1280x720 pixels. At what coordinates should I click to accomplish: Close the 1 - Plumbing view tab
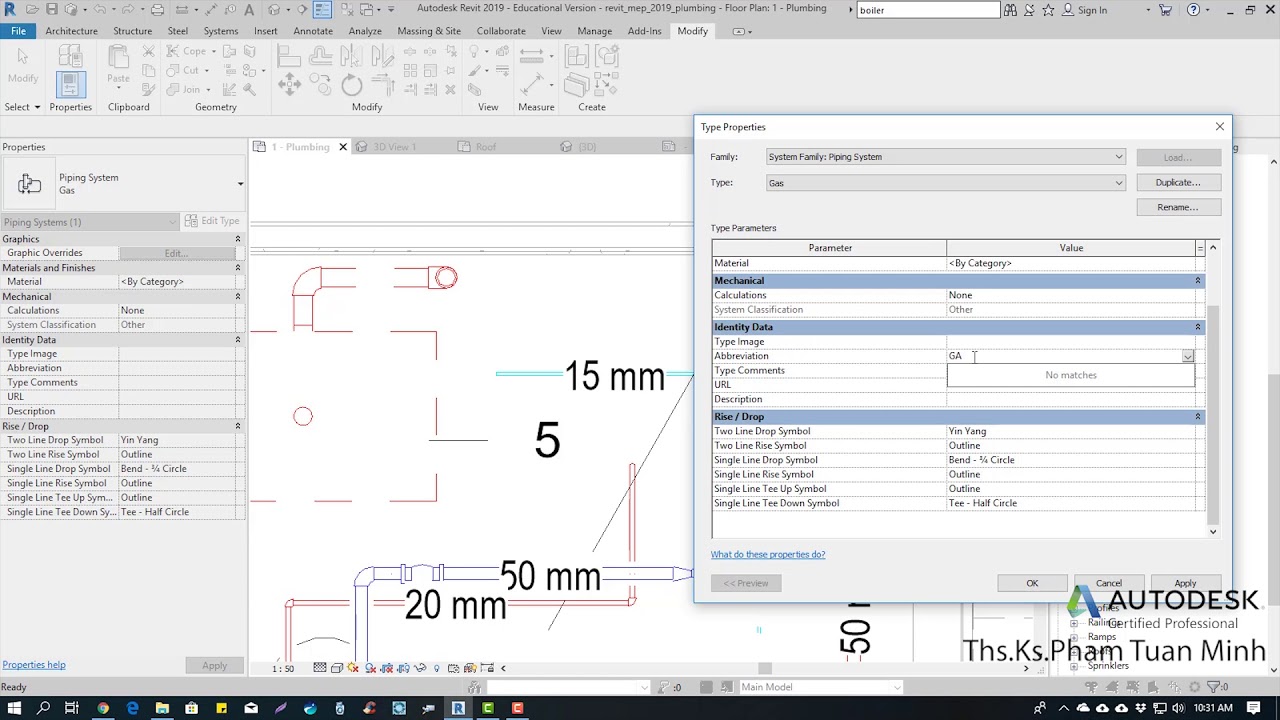343,147
